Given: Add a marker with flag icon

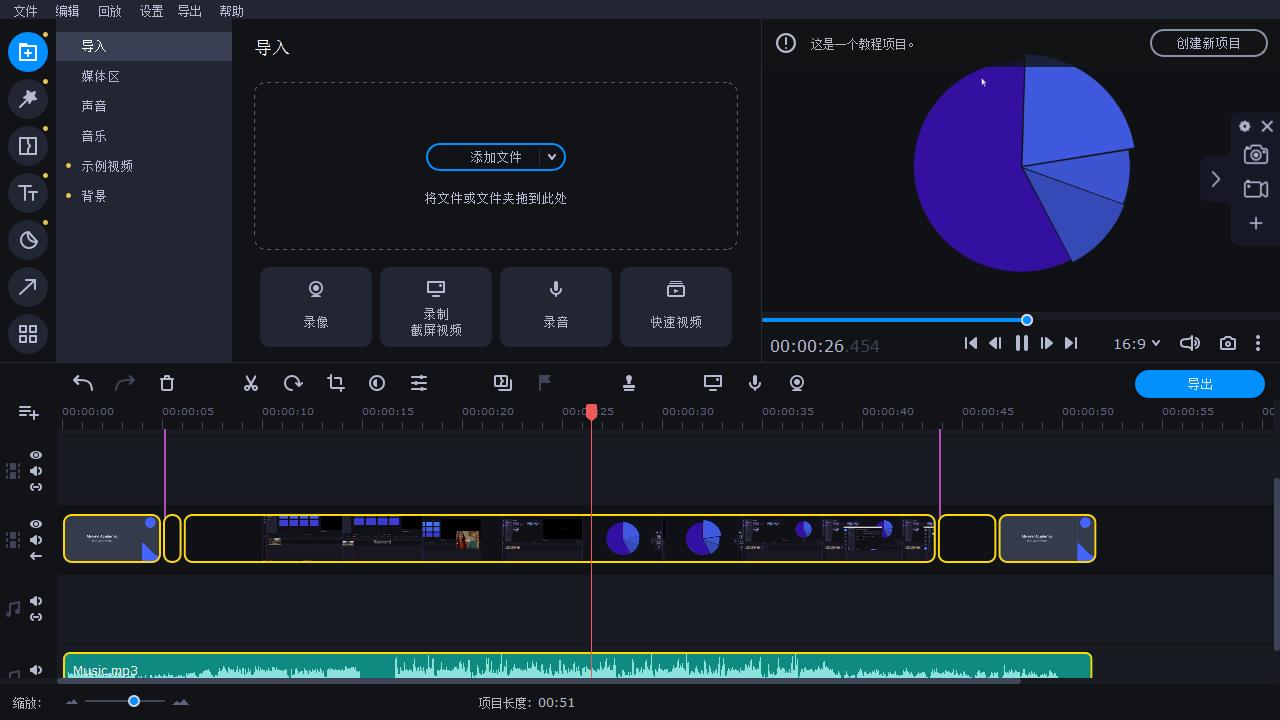Looking at the screenshot, I should click(x=545, y=383).
